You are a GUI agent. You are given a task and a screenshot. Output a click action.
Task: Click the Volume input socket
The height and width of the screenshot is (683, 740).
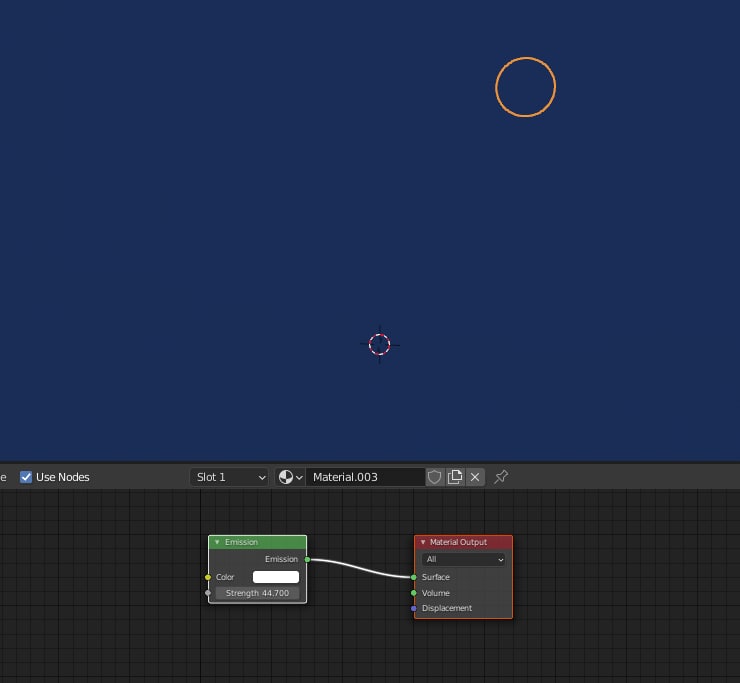click(x=414, y=593)
